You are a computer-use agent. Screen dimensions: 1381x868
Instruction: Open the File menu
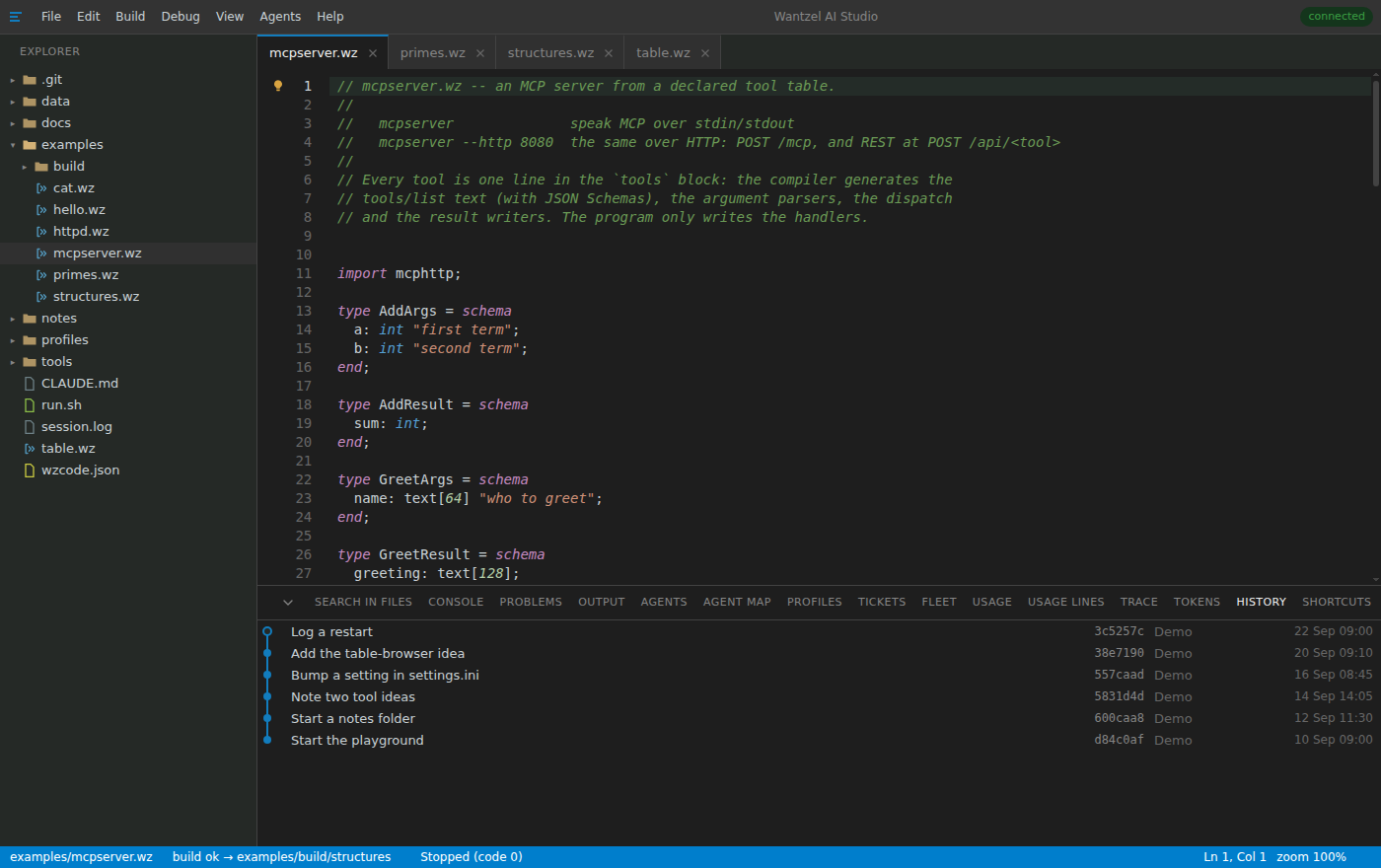click(x=51, y=17)
